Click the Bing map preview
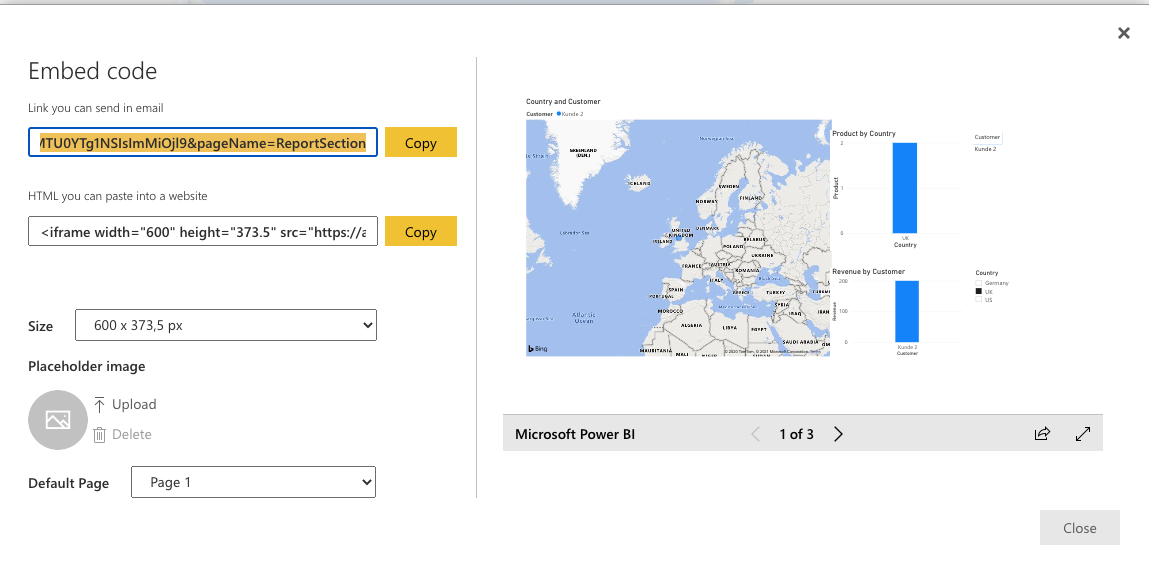1149x580 pixels. tap(678, 238)
